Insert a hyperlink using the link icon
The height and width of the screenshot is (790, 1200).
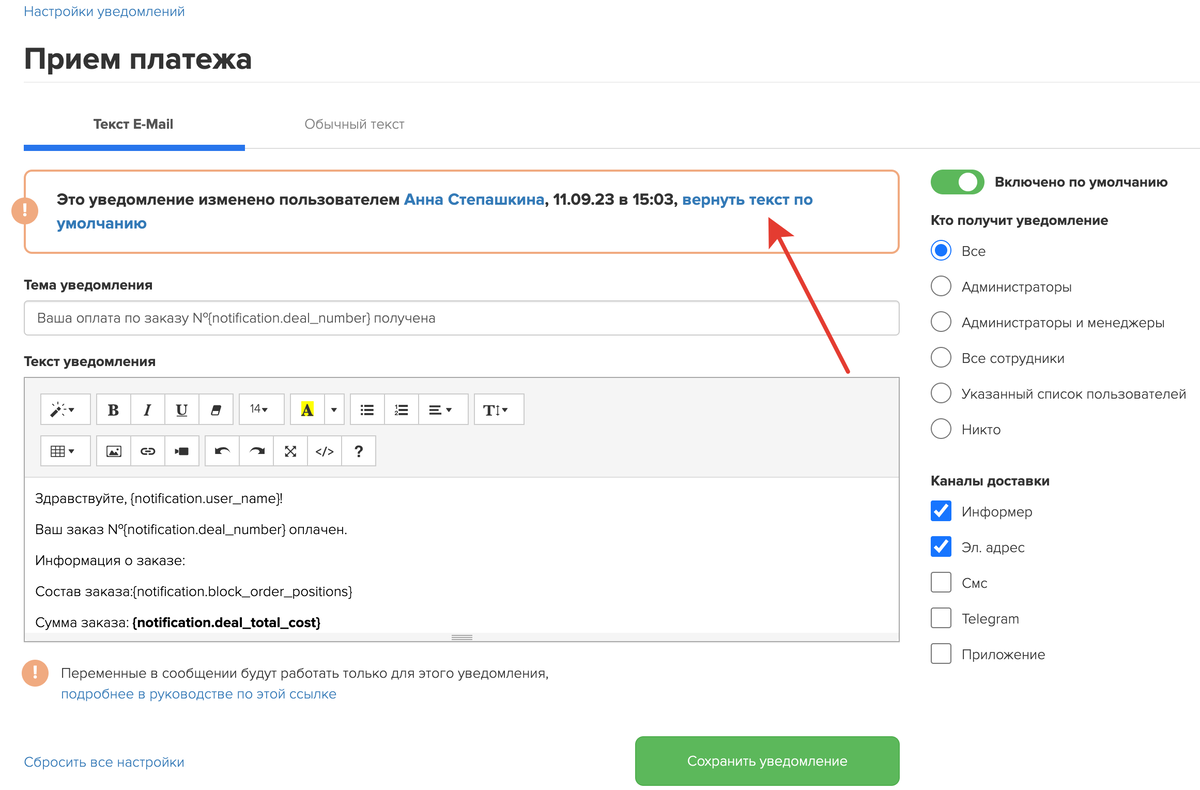148,451
